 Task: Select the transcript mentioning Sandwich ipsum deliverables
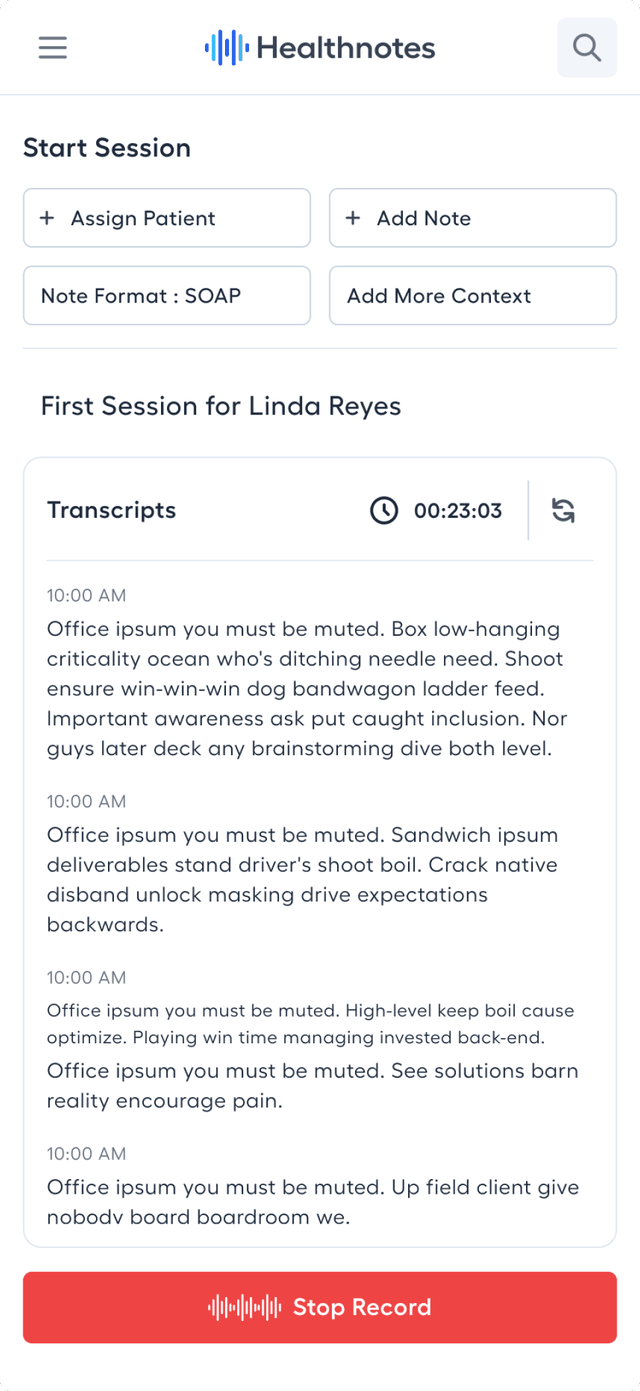coord(303,879)
